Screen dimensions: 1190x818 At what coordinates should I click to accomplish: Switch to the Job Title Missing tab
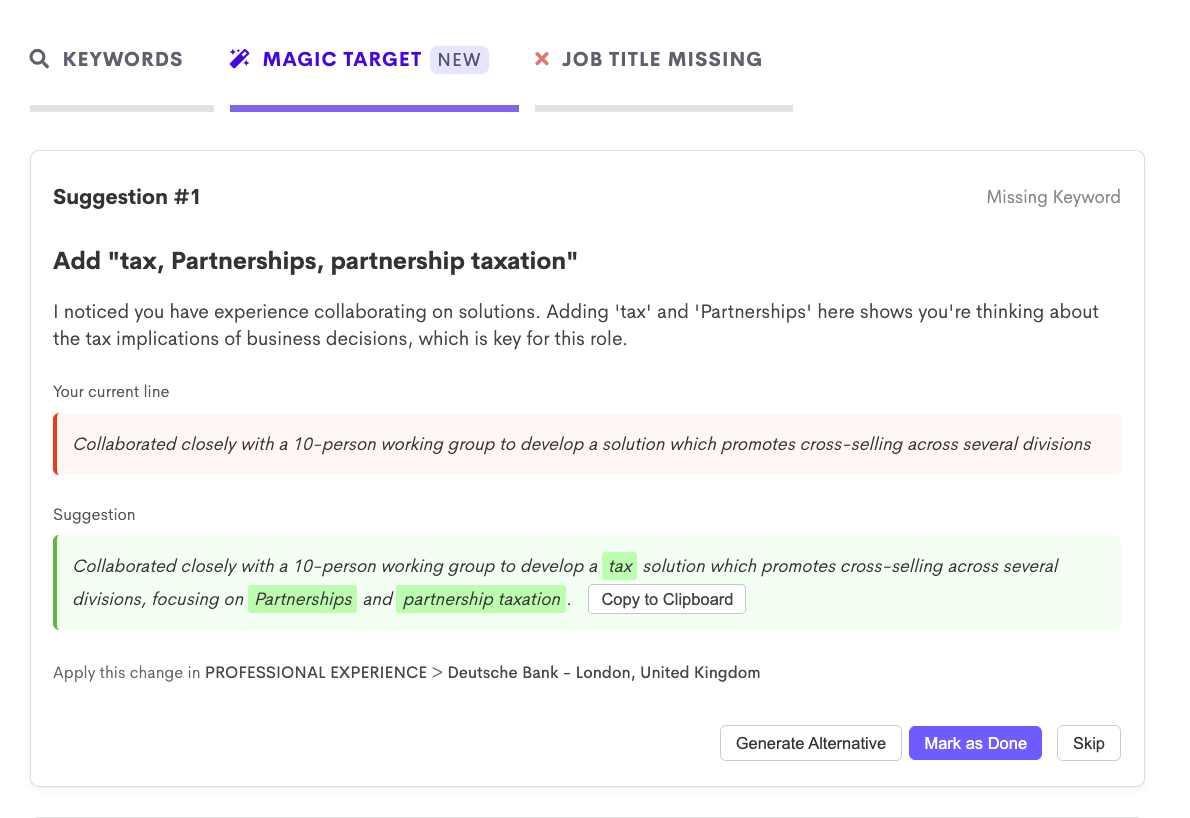[661, 59]
